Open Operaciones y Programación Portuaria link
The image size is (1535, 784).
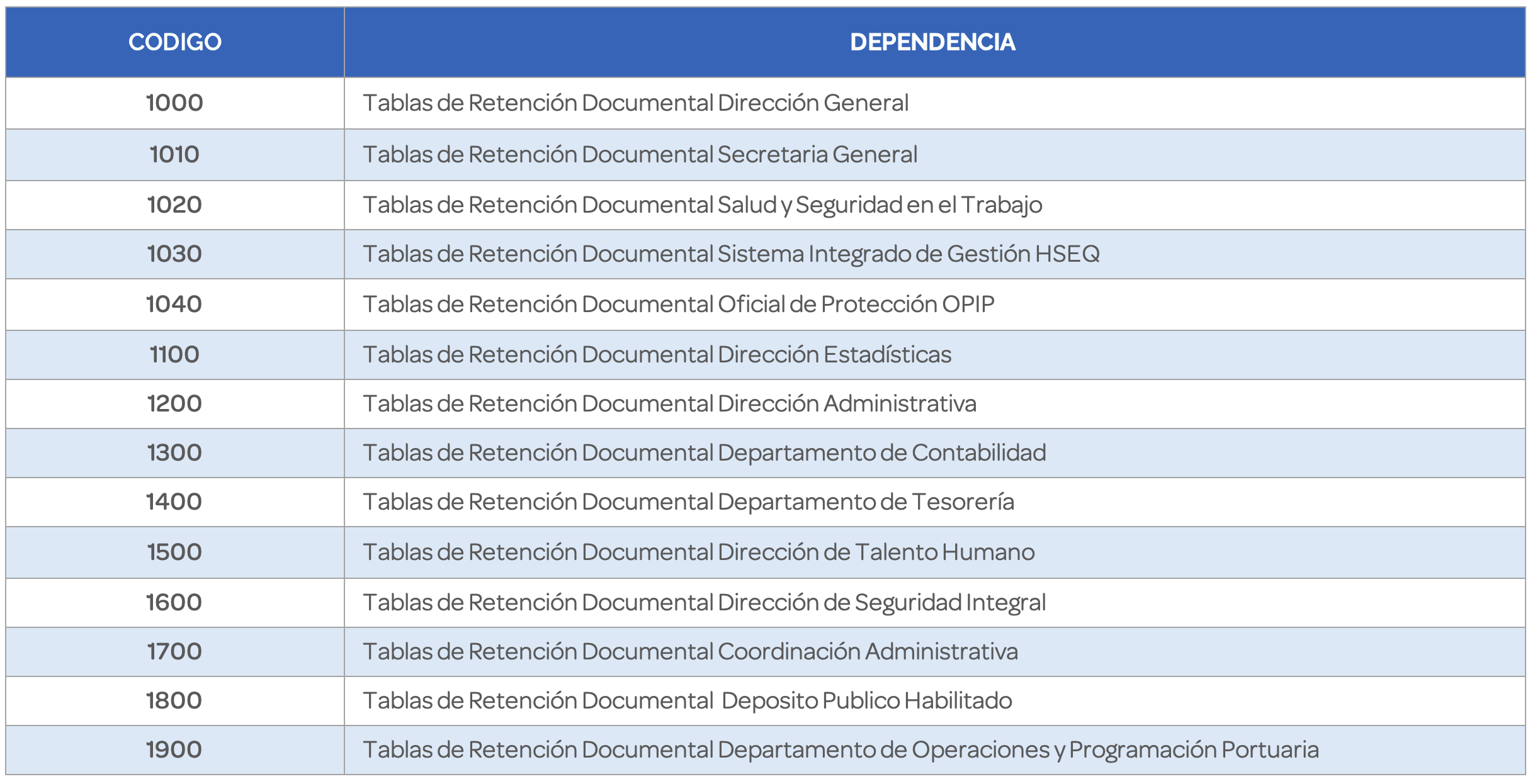click(841, 750)
